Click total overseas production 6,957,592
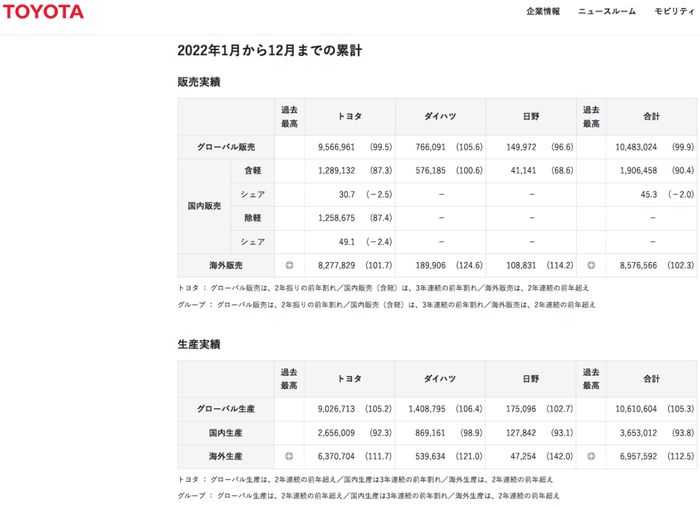Viewport: 700px width, 507px height. [638, 456]
